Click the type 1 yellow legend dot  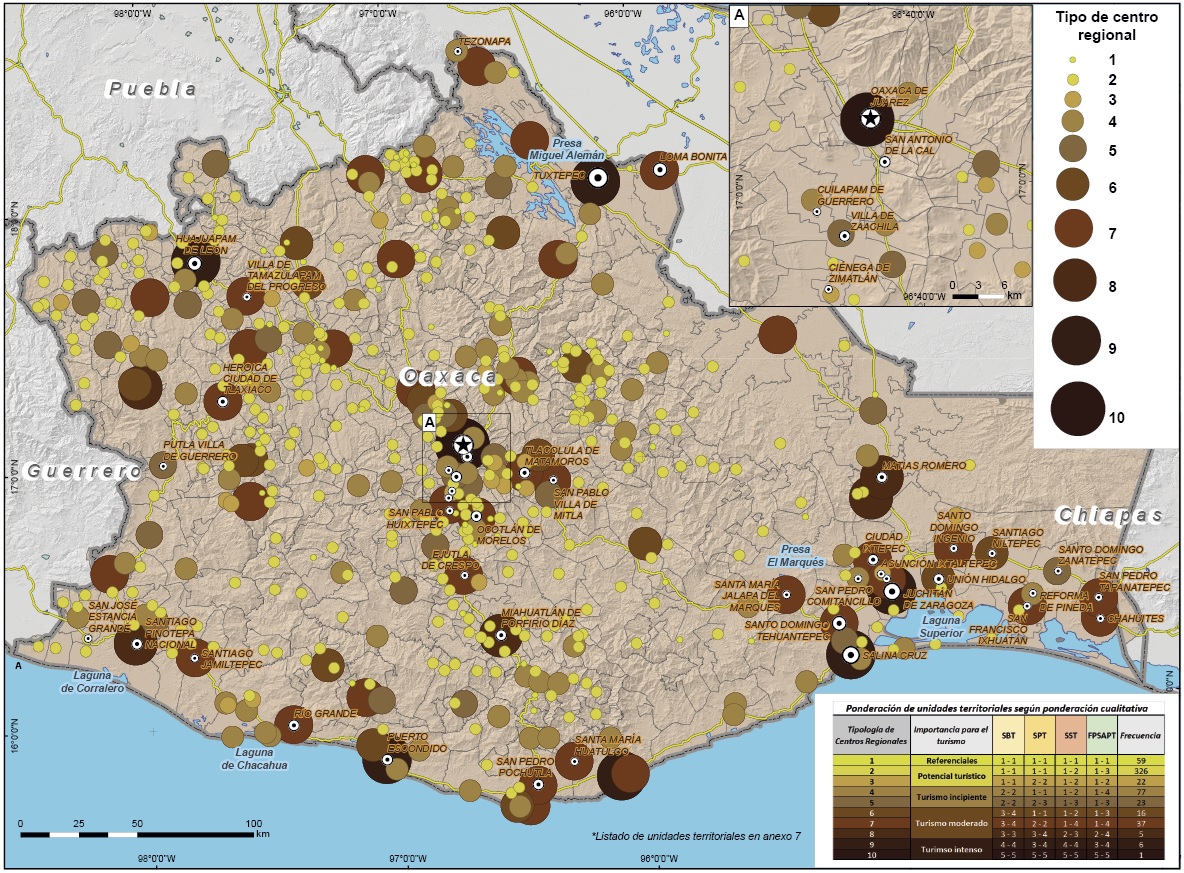(1071, 60)
